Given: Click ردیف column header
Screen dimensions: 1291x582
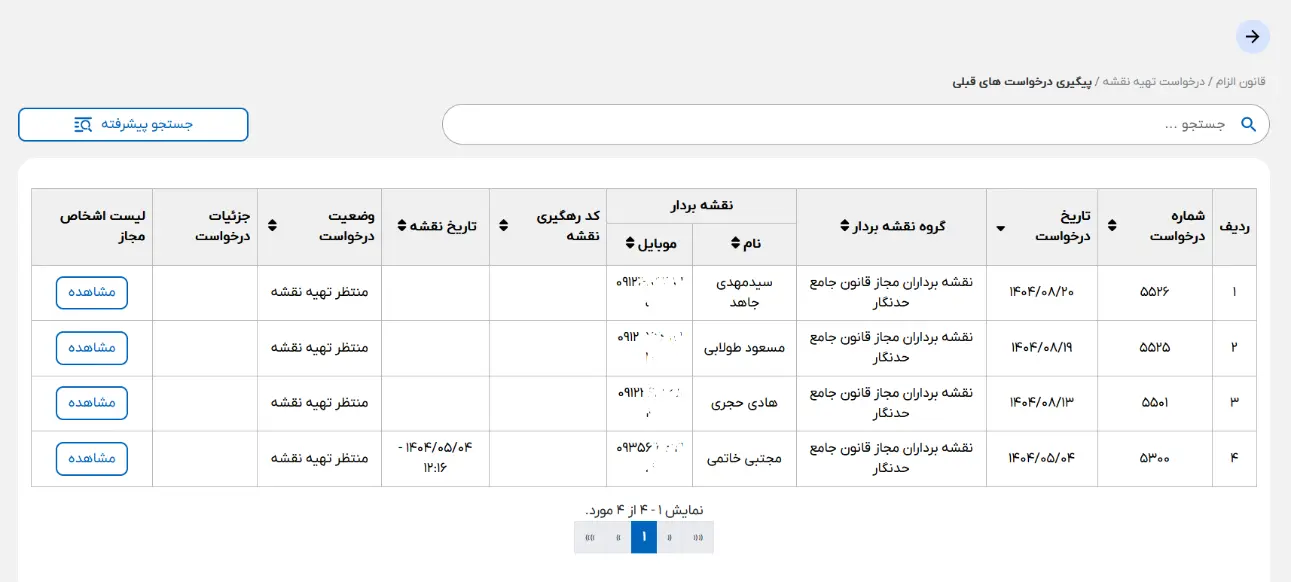Looking at the screenshot, I should tap(1235, 226).
